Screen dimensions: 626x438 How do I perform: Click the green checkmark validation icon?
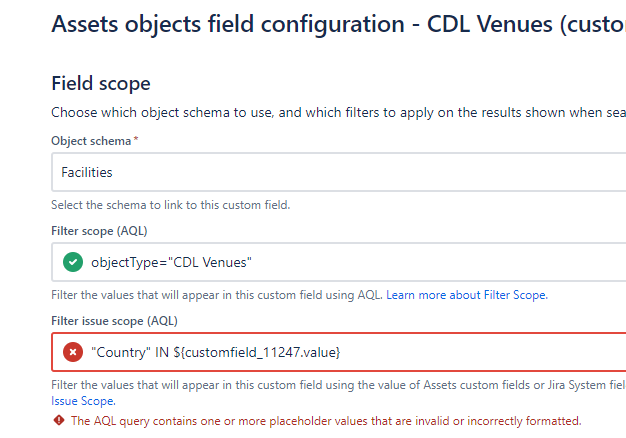click(73, 262)
